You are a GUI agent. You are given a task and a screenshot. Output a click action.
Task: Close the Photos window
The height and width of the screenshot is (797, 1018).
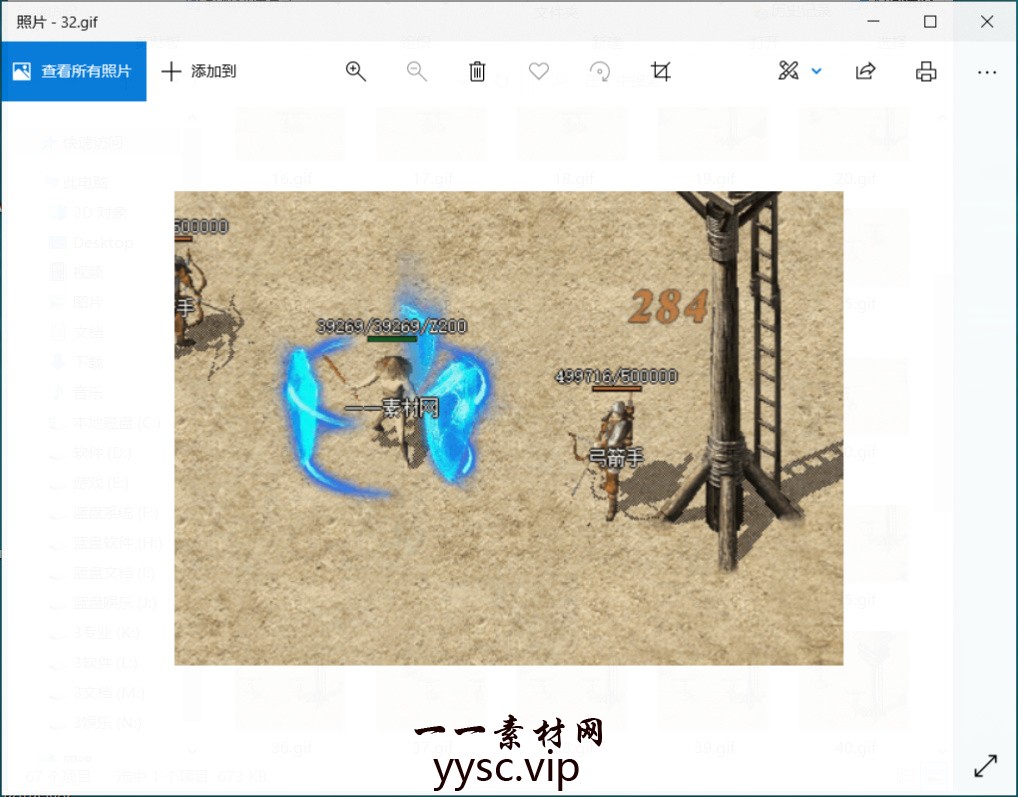point(987,21)
